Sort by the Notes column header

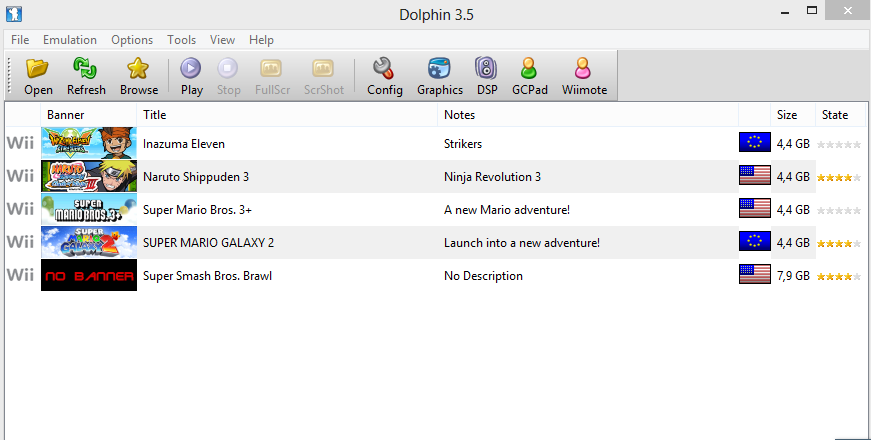(588, 115)
